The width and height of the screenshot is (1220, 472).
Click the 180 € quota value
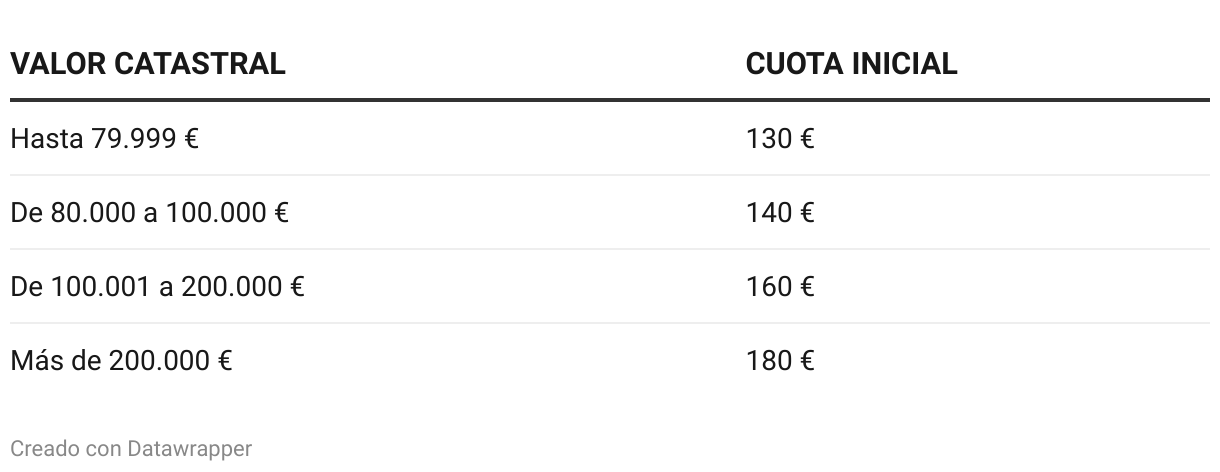coord(780,360)
